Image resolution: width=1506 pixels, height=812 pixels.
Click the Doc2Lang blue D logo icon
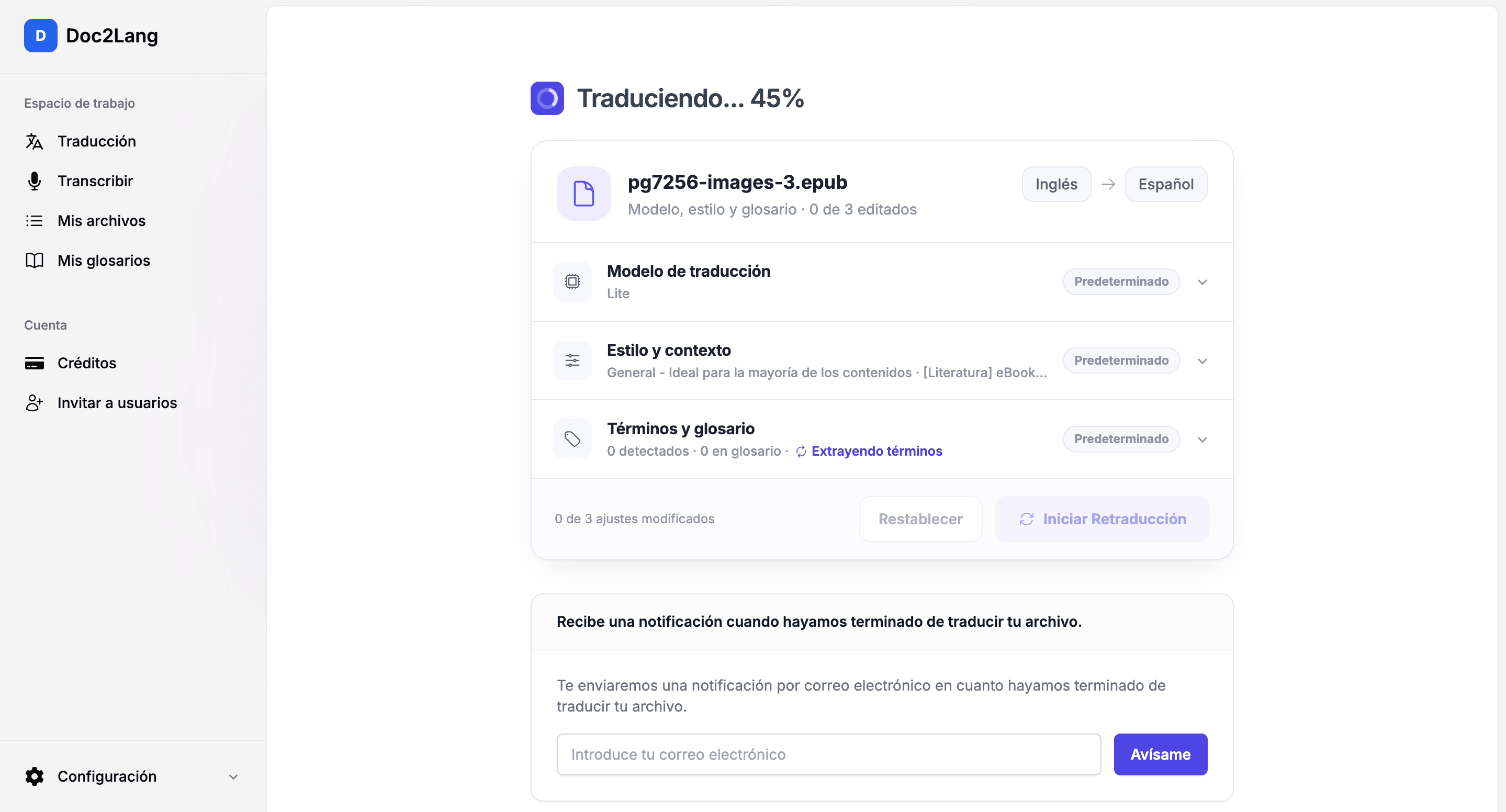point(40,36)
